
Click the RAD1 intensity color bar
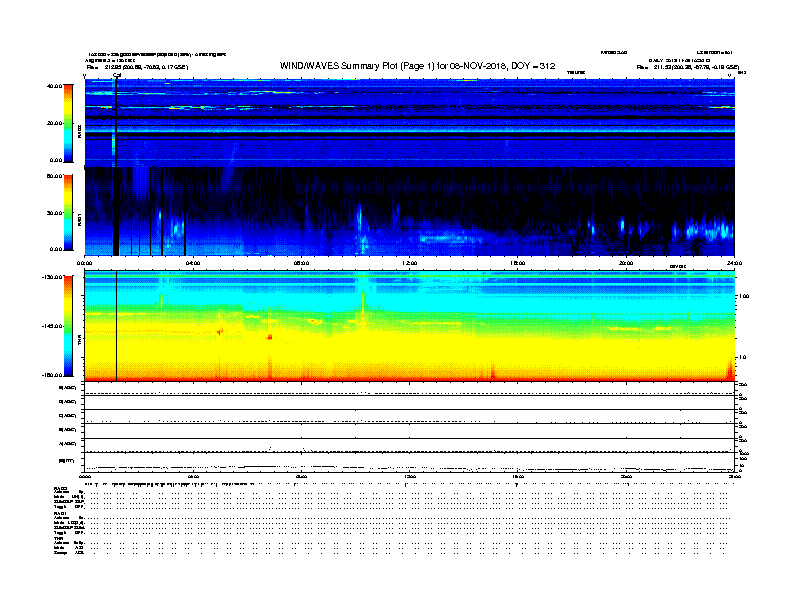[x=68, y=212]
